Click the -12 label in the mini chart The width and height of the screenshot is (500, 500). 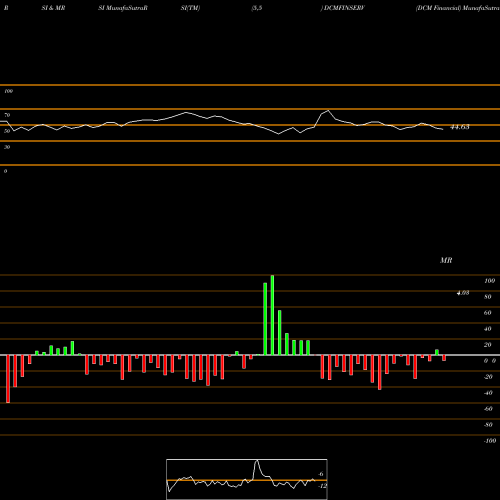[x=322, y=486]
